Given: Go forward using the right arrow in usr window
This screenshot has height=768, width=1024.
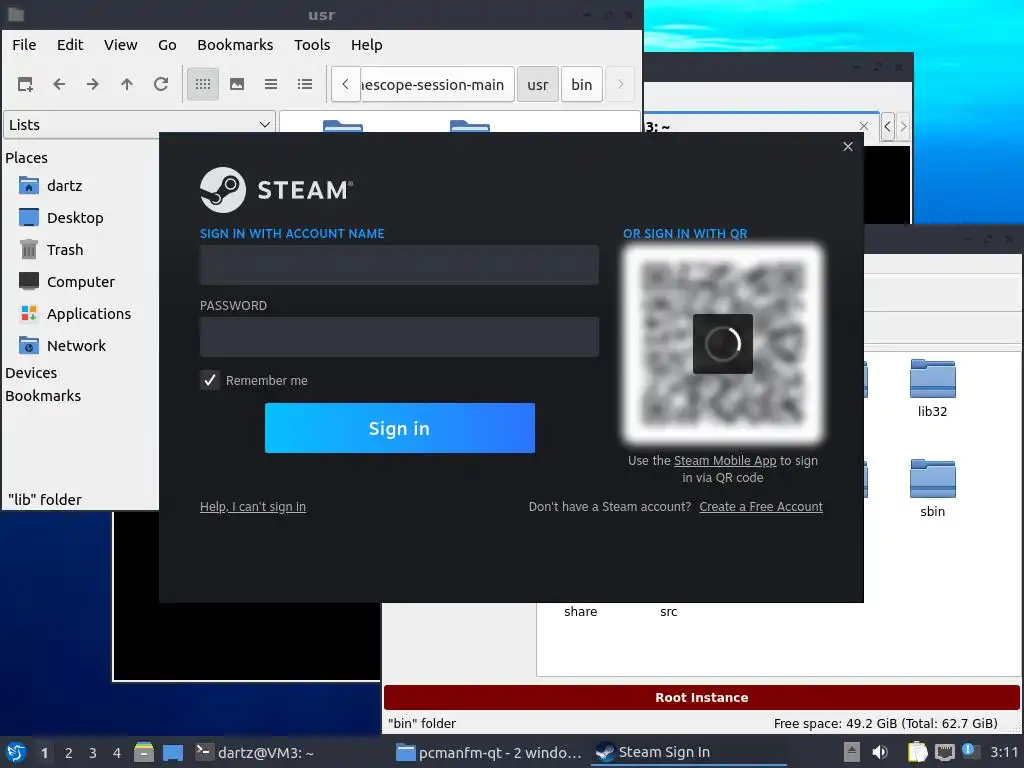Looking at the screenshot, I should pyautogui.click(x=93, y=84).
